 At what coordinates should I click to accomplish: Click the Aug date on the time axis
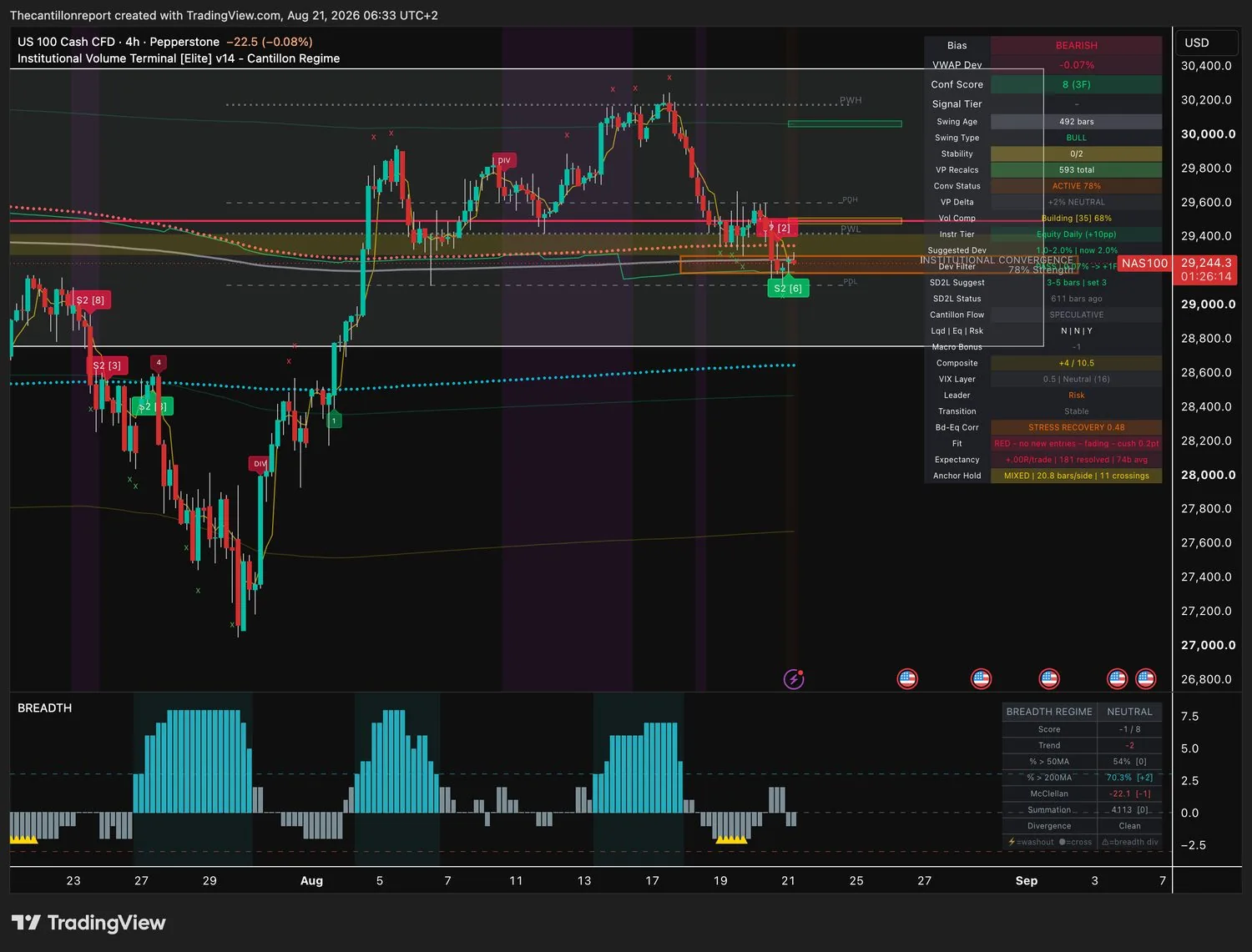tap(311, 880)
